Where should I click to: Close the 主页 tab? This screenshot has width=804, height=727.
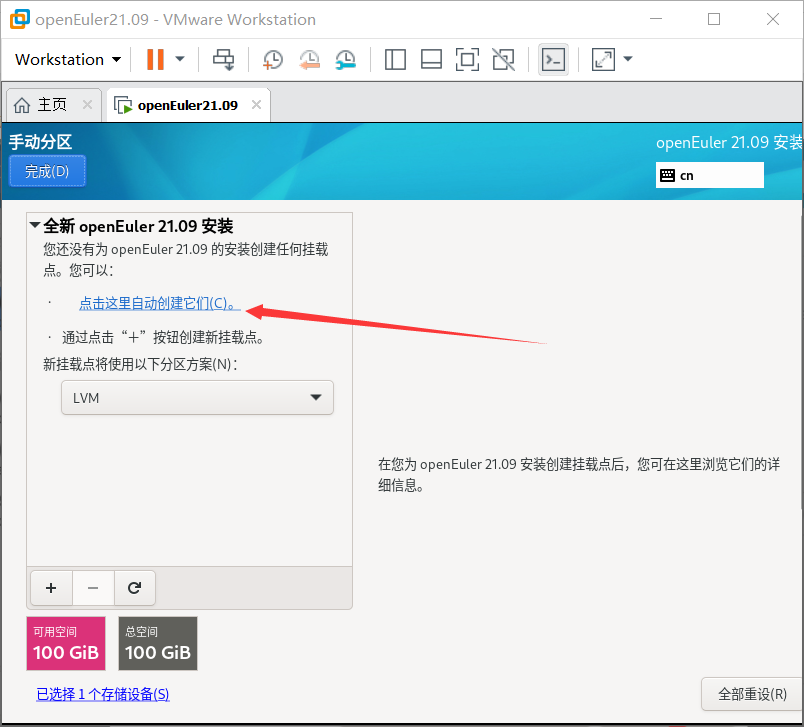click(x=88, y=105)
